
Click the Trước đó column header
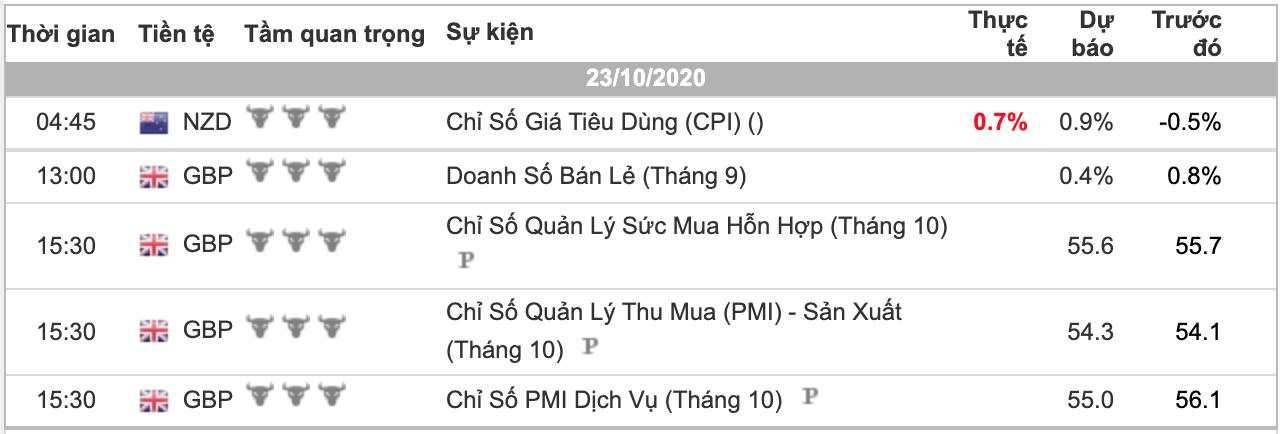tap(1187, 33)
